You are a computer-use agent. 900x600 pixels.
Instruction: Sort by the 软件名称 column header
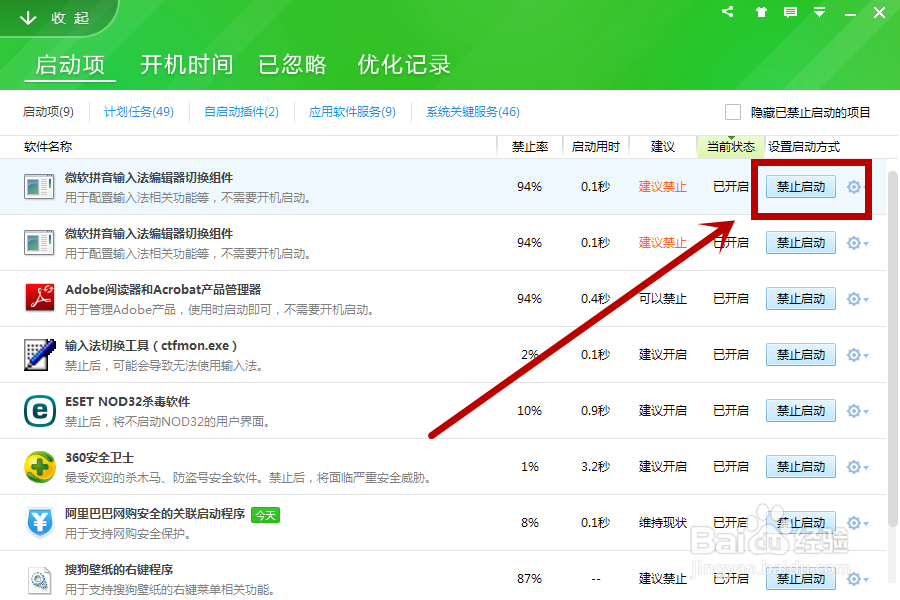tap(48, 147)
